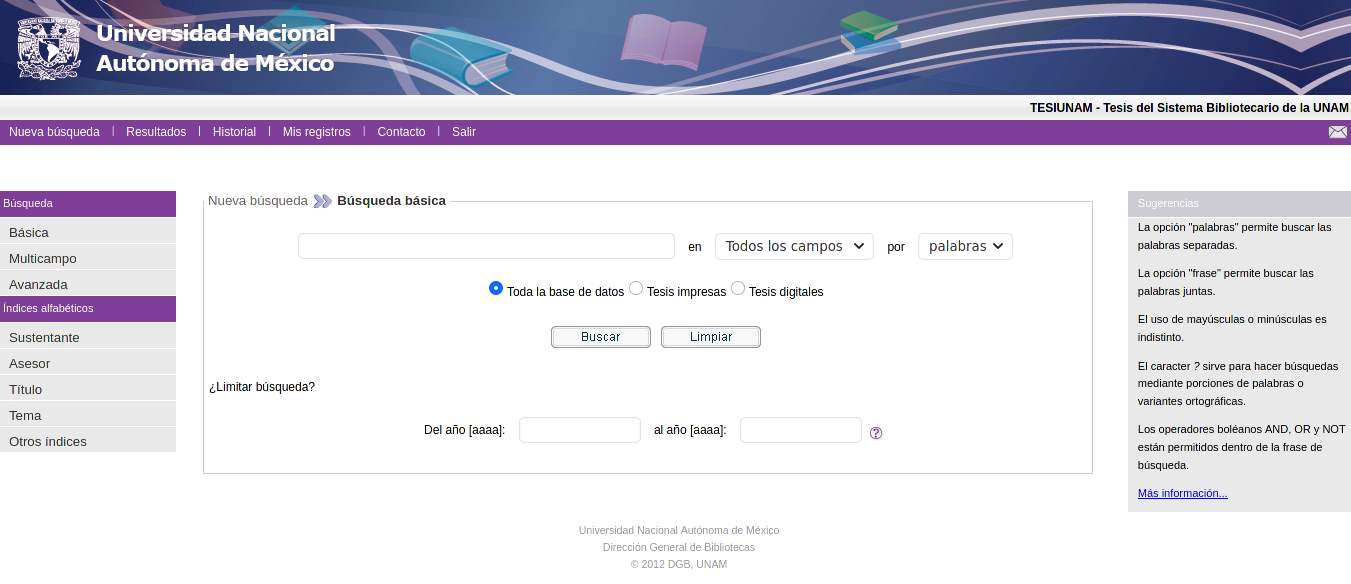Viewport: 1351px width, 584px height.
Task: Open the mail envelope icon
Action: [1337, 132]
